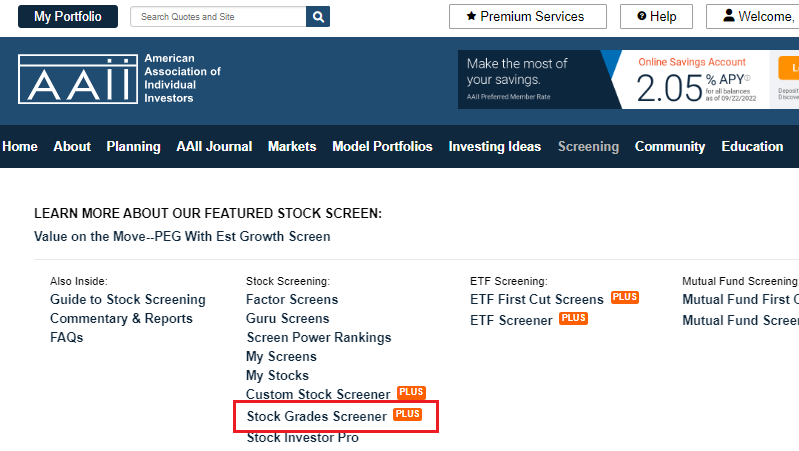The image size is (799, 451).
Task: Open My Portfolio
Action: pos(67,17)
